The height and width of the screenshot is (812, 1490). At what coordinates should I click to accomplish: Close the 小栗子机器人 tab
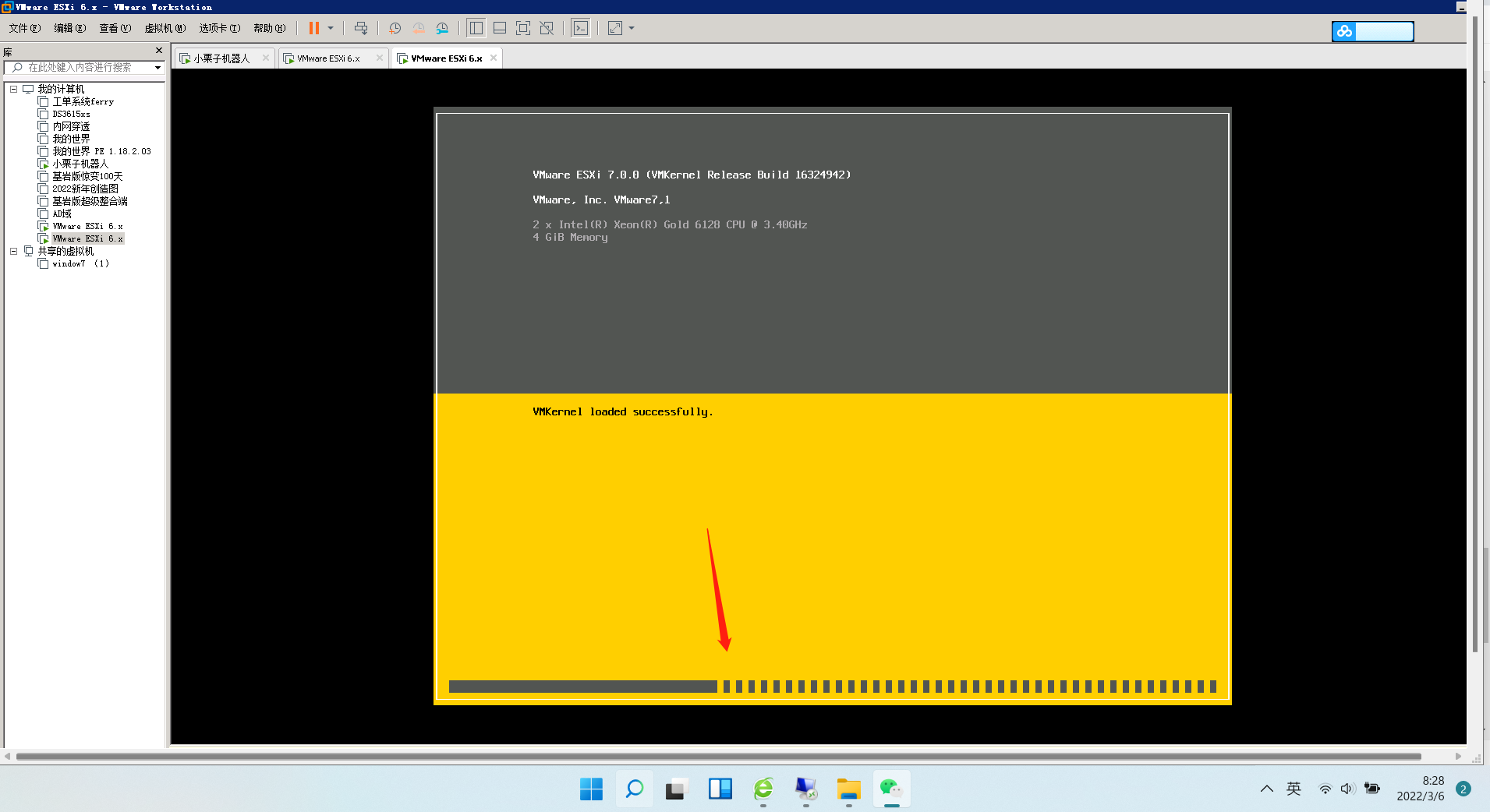point(266,58)
